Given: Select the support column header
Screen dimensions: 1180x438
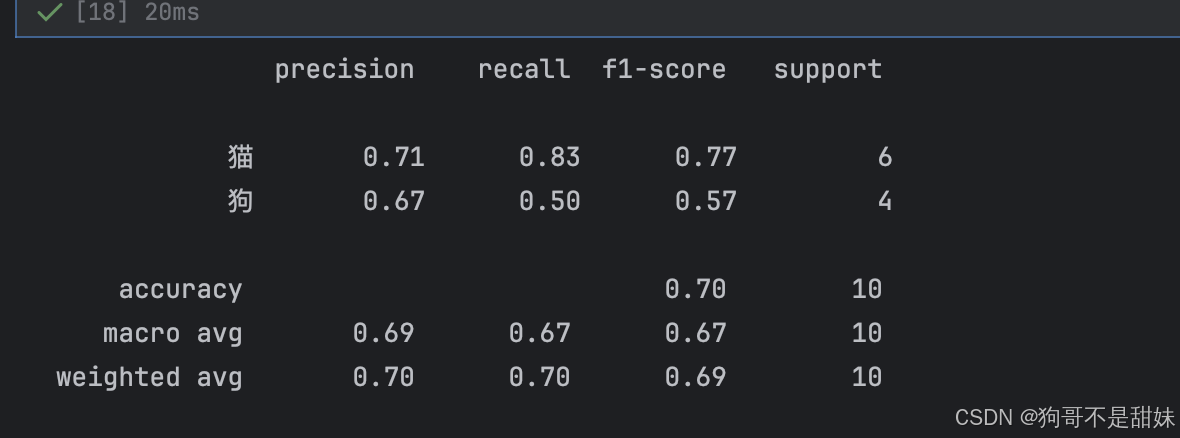Looking at the screenshot, I should tap(828, 70).
